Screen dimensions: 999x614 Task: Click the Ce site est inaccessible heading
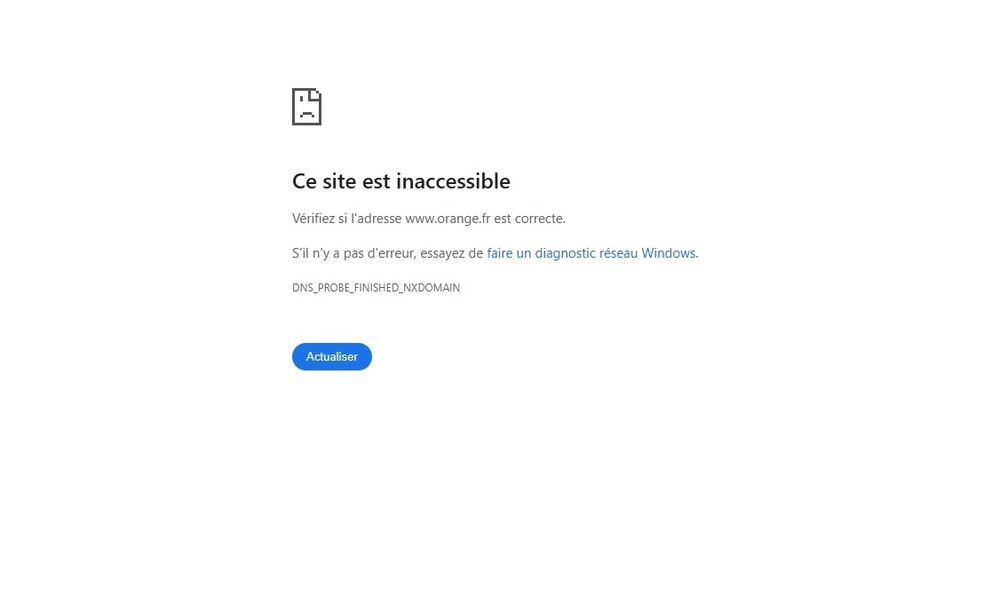(x=401, y=181)
